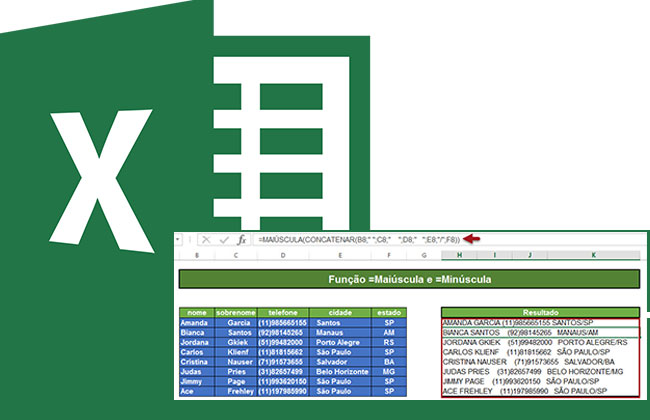Screen dimensions: 650x420
Task: Click the 'sobrenome' header cell
Action: (x=236, y=313)
